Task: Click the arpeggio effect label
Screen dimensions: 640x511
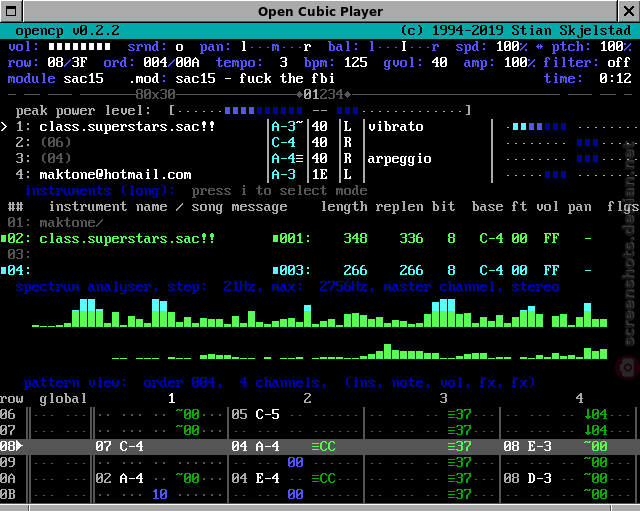Action: (x=400, y=158)
